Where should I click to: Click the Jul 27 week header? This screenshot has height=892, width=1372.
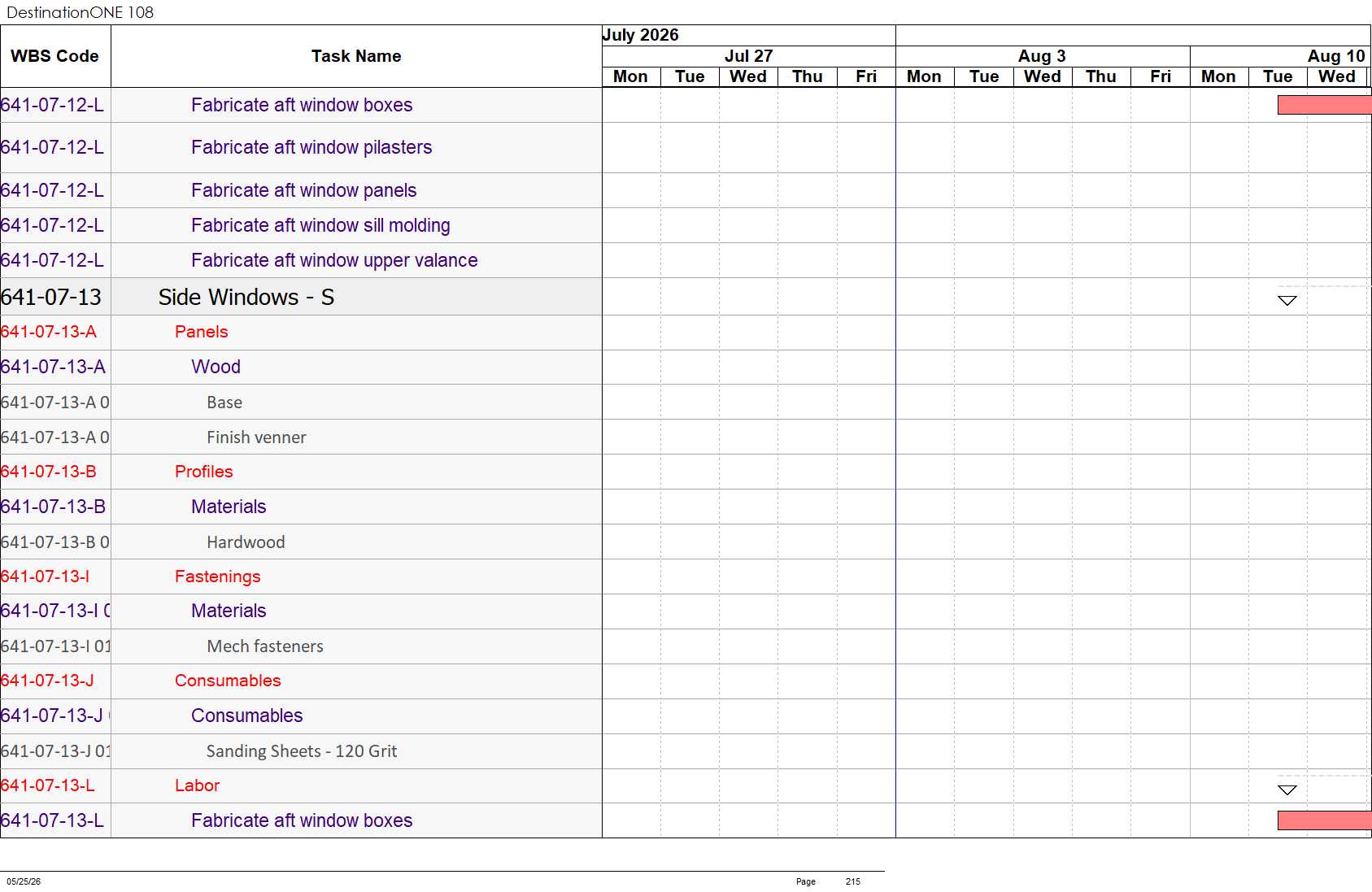click(748, 56)
